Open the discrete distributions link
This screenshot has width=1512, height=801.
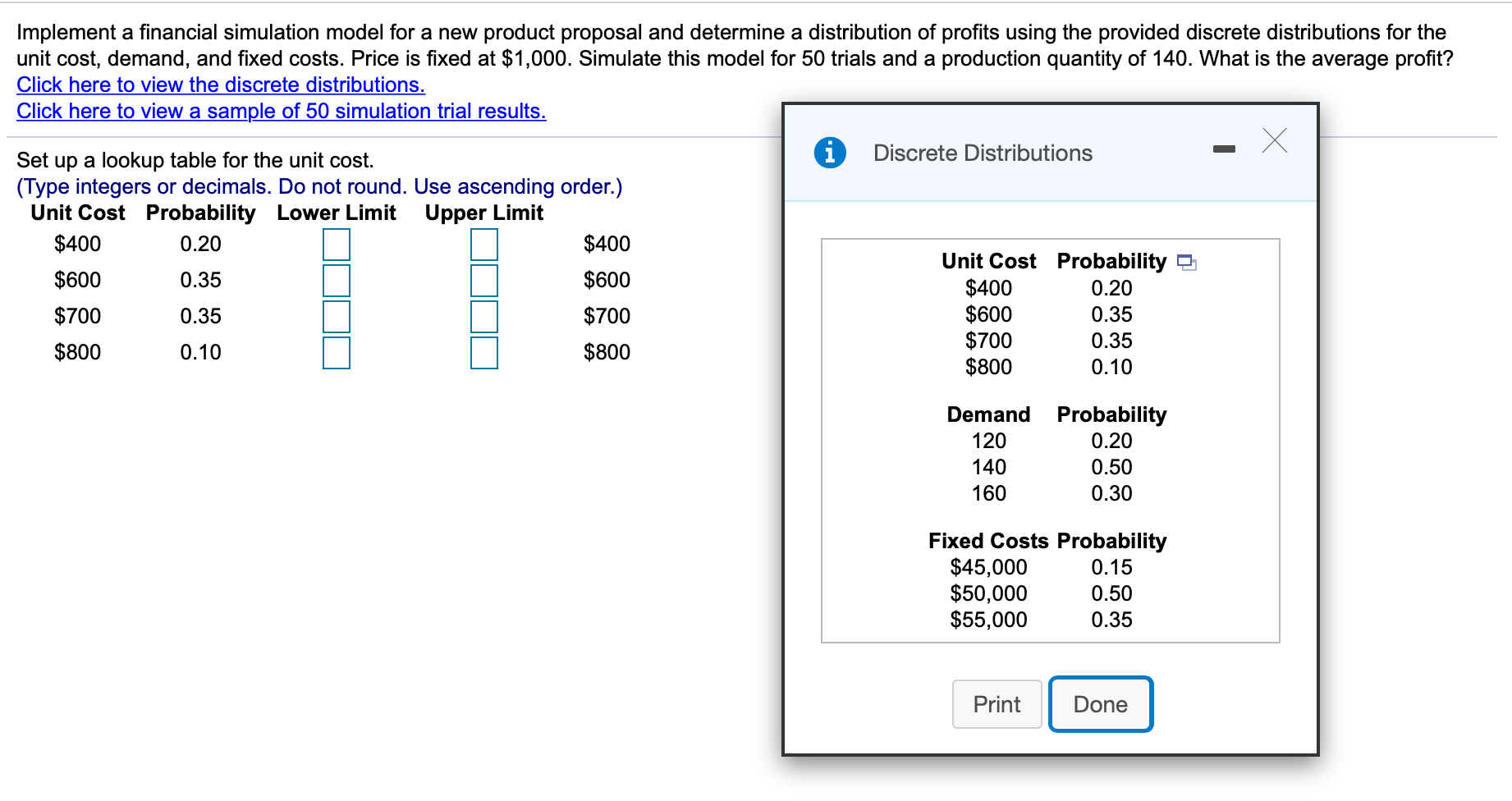tap(220, 85)
